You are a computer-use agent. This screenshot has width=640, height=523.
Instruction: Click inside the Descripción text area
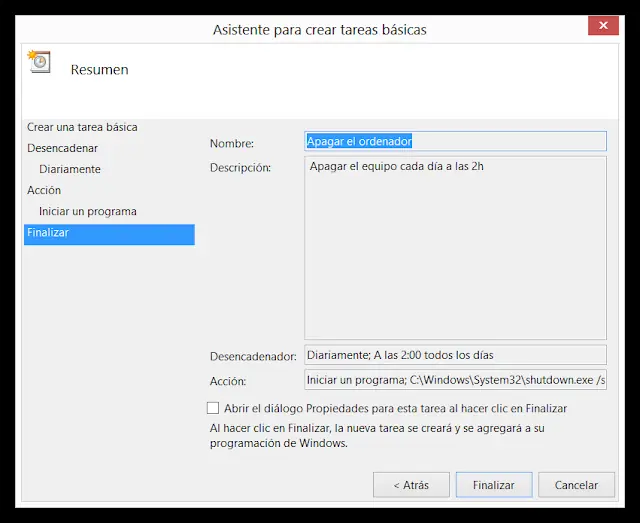[456, 248]
